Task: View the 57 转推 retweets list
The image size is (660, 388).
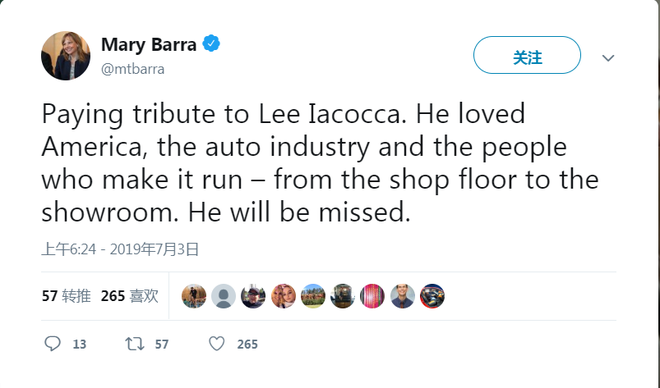Action: tap(66, 296)
